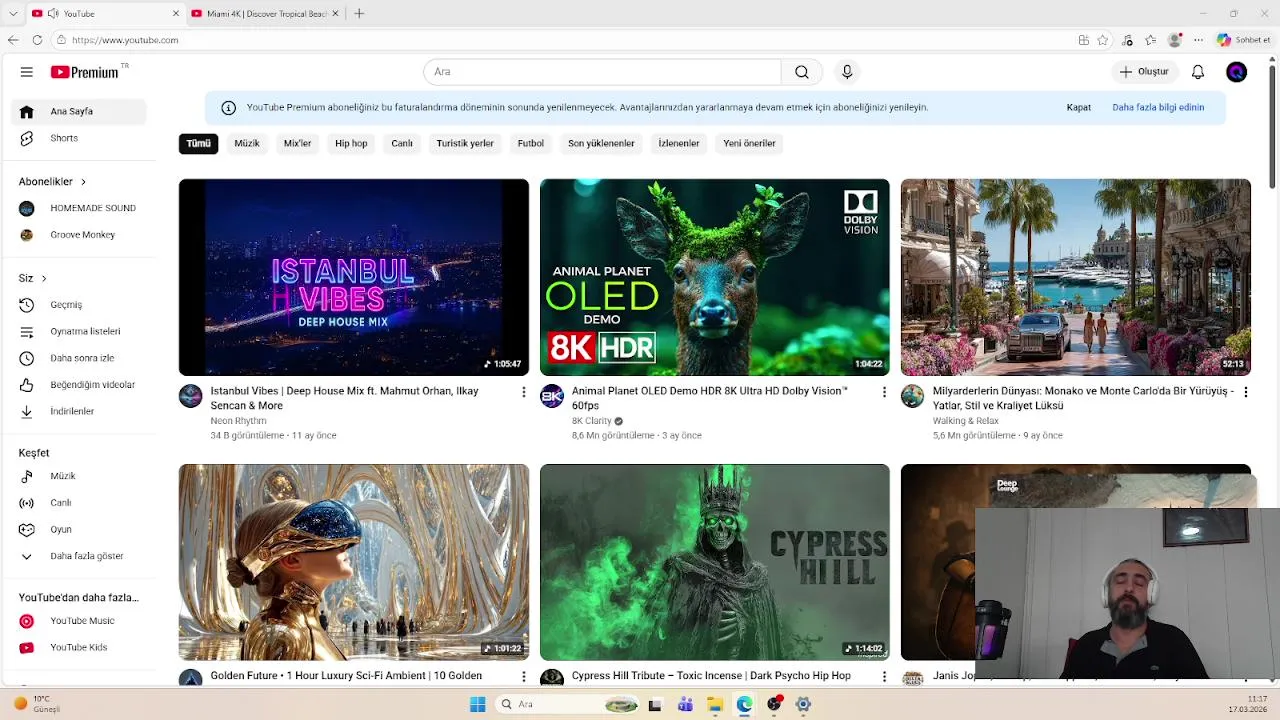Open the Windows Start menu
This screenshot has width=1280, height=720.
click(478, 704)
